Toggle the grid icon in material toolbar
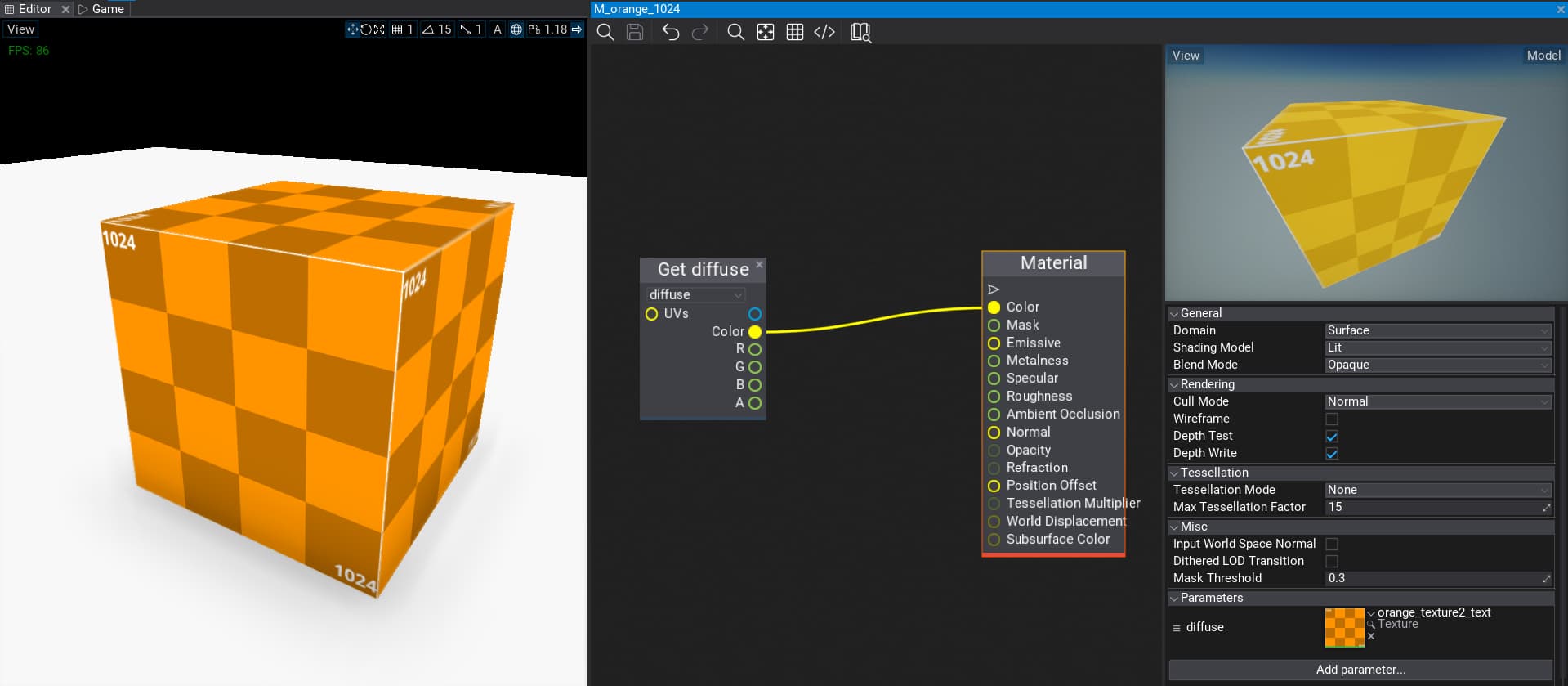 tap(794, 32)
